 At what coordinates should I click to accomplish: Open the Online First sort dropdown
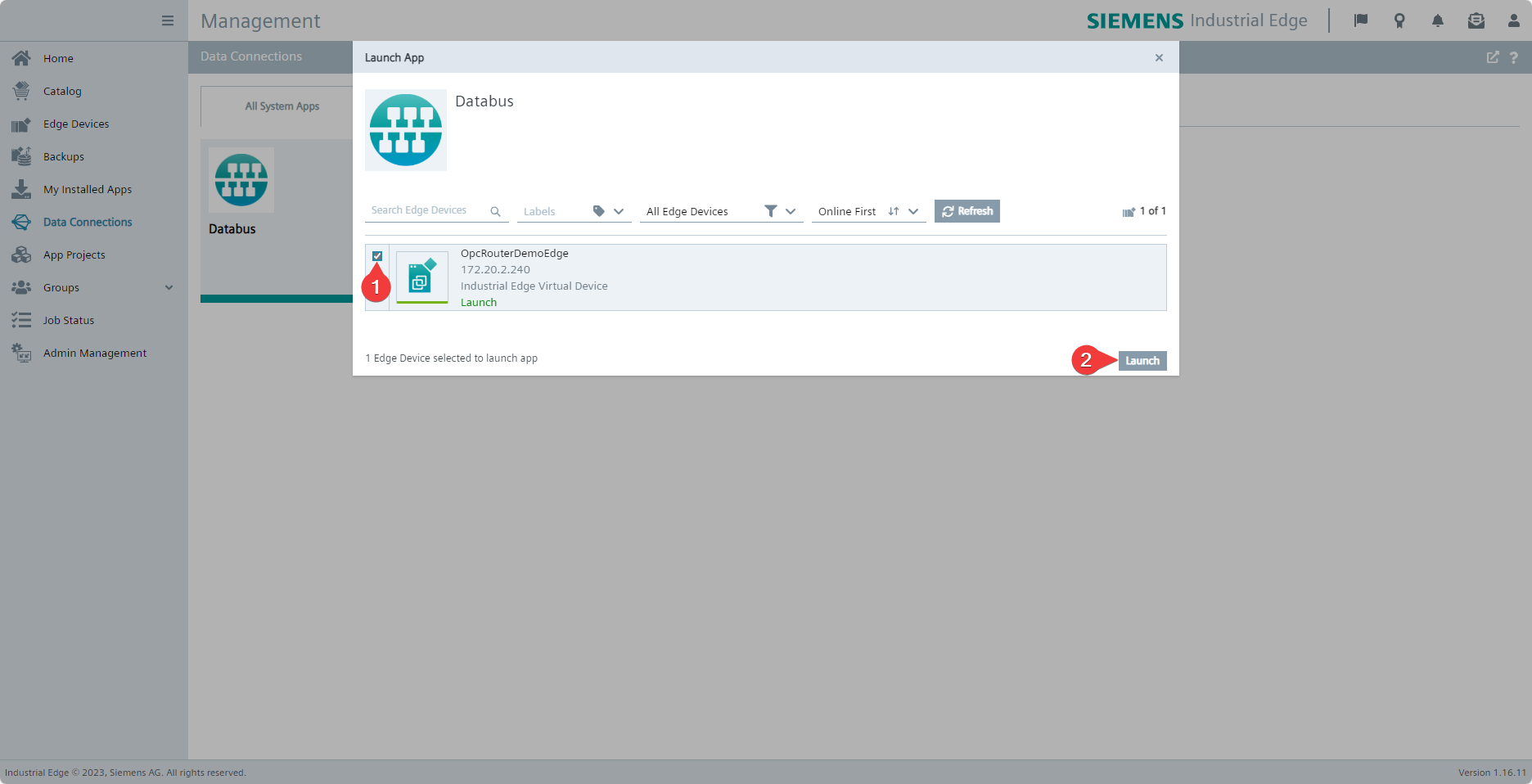pyautogui.click(x=912, y=211)
